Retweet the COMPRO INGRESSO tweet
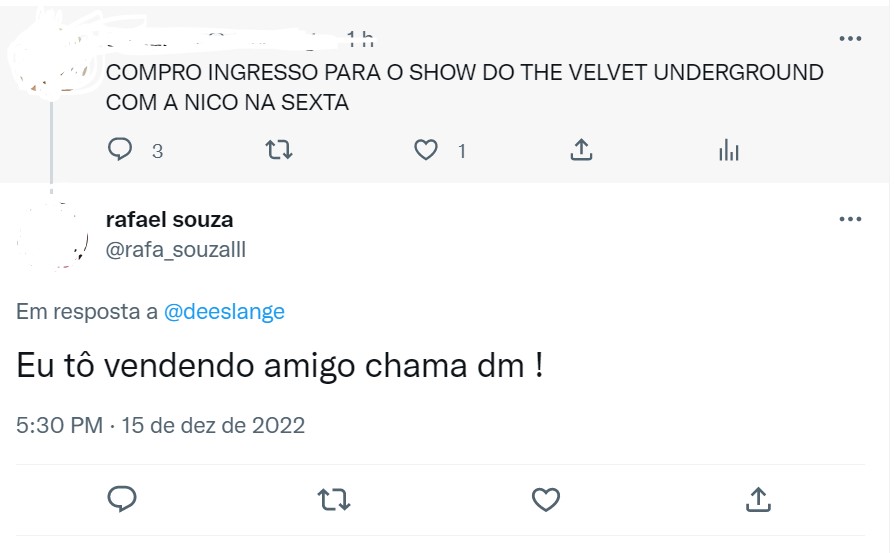This screenshot has height=553, width=894. point(278,150)
